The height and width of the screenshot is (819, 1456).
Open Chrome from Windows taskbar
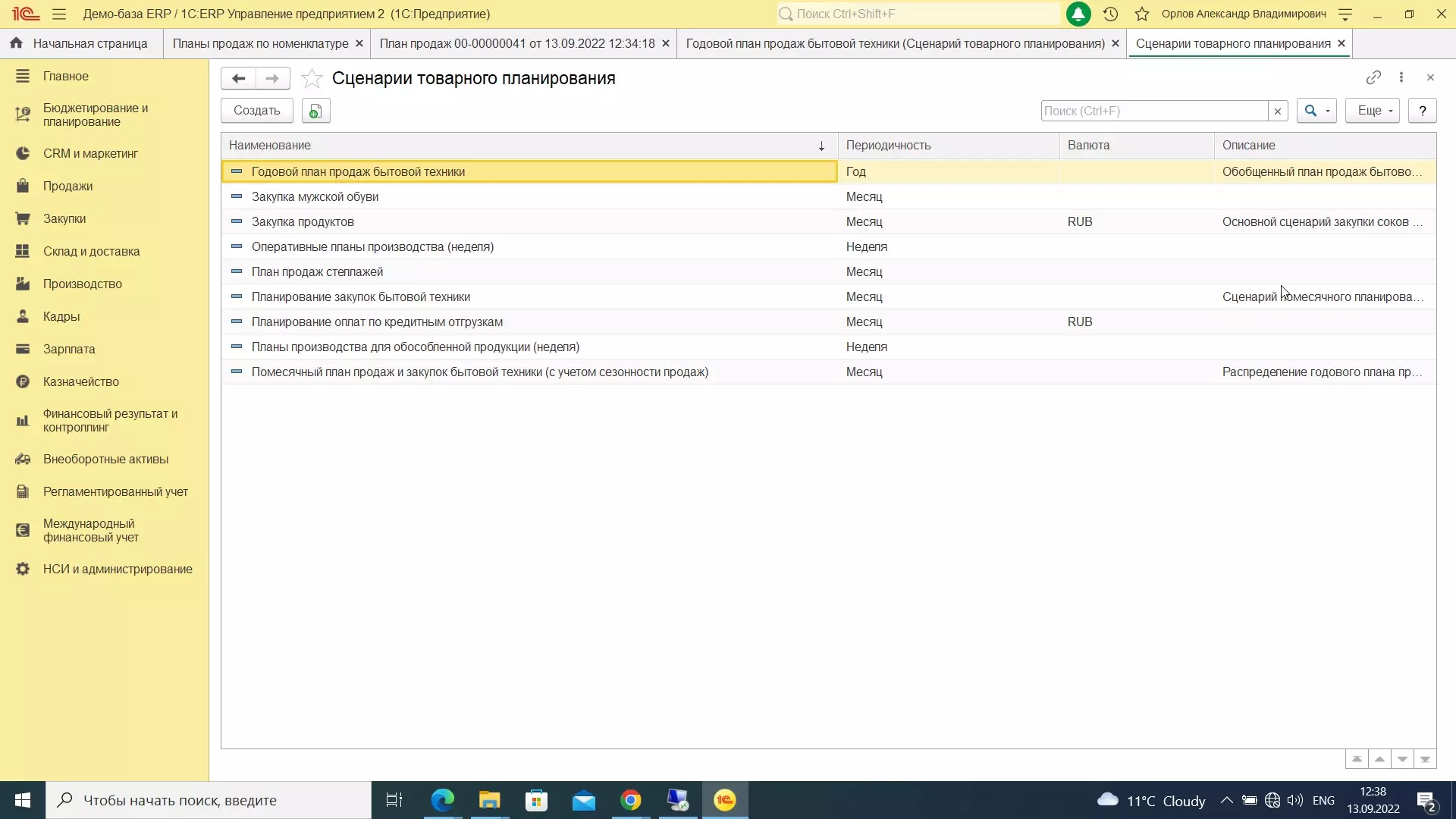(x=630, y=800)
